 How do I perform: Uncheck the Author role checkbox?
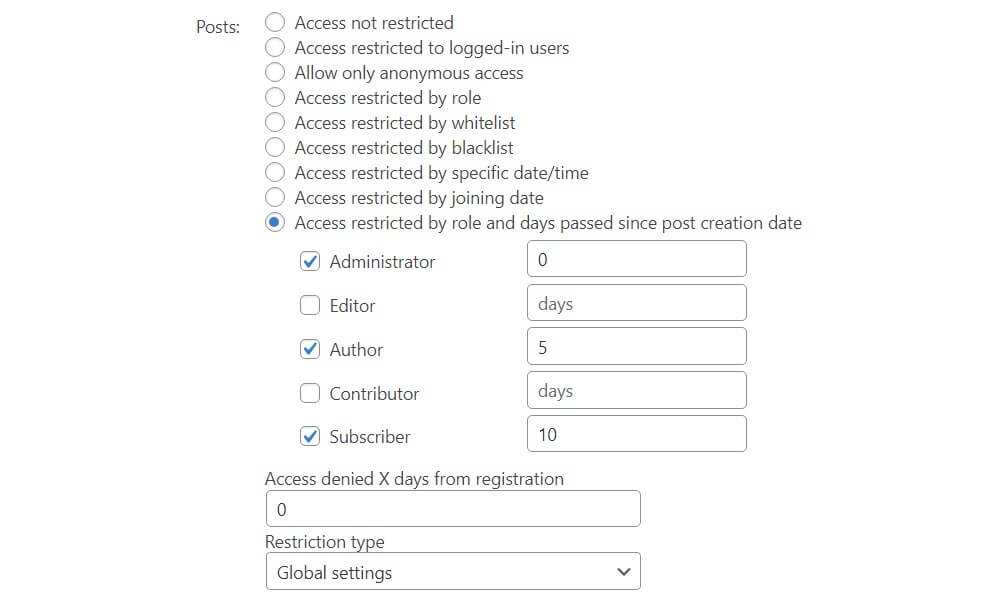click(311, 349)
